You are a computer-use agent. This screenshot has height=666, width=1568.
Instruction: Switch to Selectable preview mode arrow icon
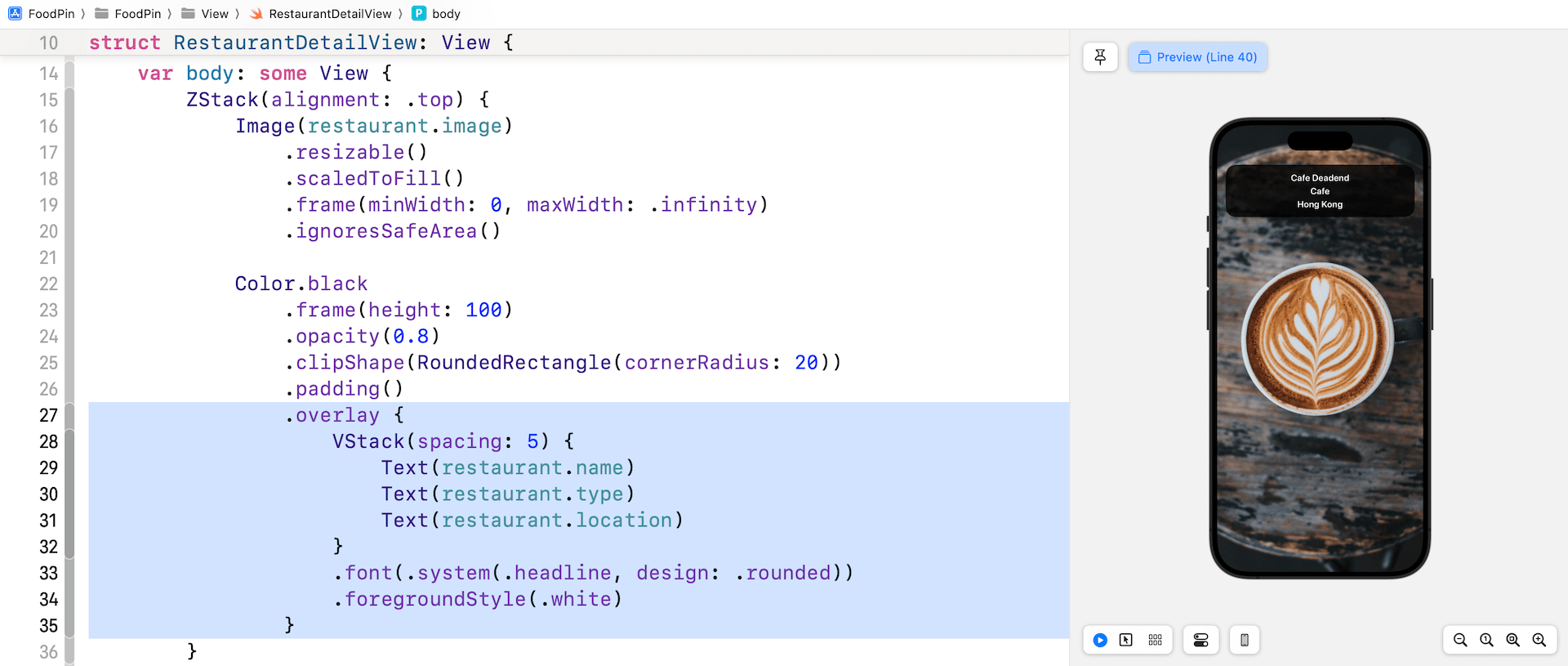coord(1126,640)
